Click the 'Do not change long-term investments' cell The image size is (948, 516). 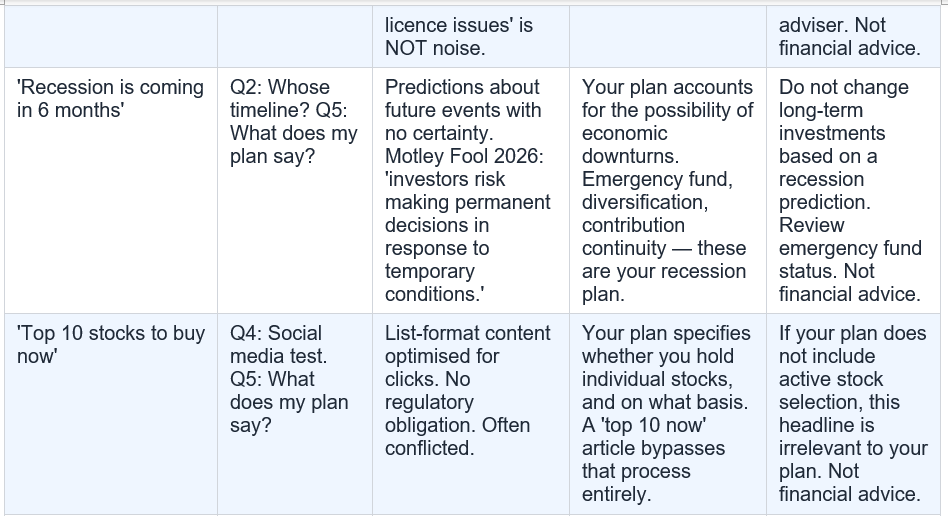[853, 191]
